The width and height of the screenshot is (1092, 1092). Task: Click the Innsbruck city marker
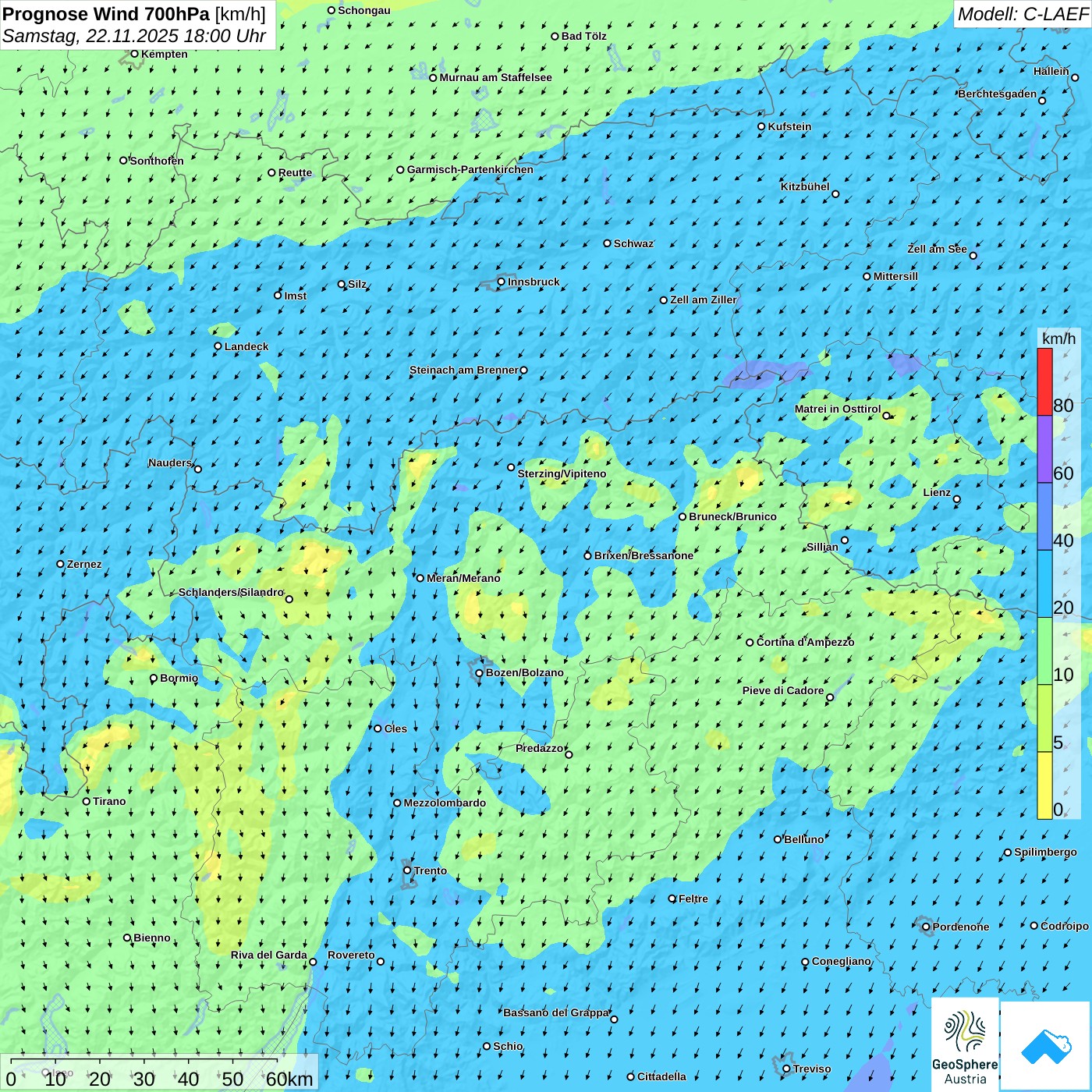click(x=502, y=282)
